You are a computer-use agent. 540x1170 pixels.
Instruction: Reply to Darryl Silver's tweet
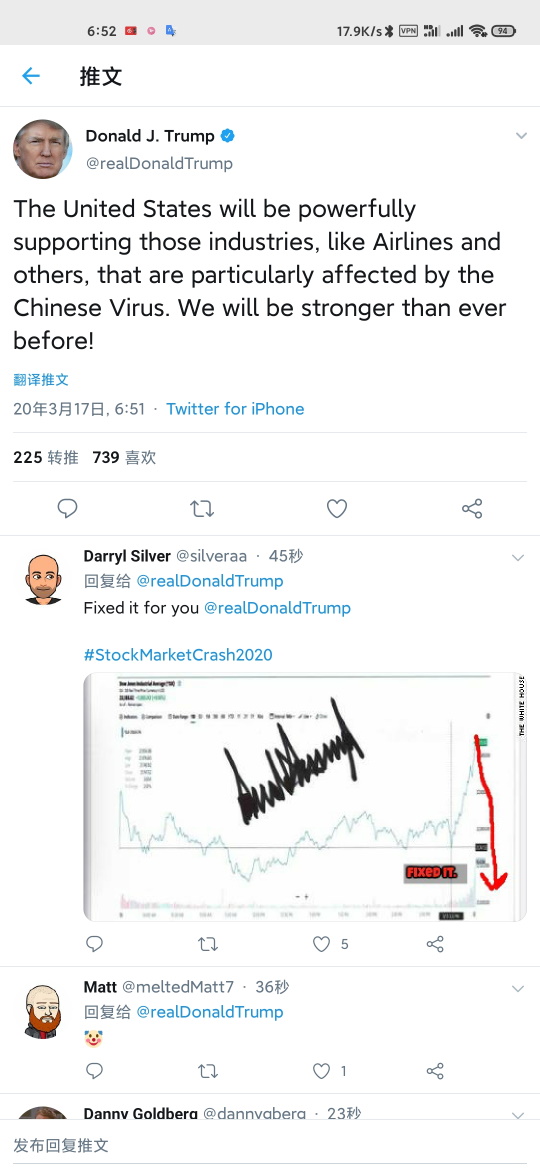click(94, 944)
